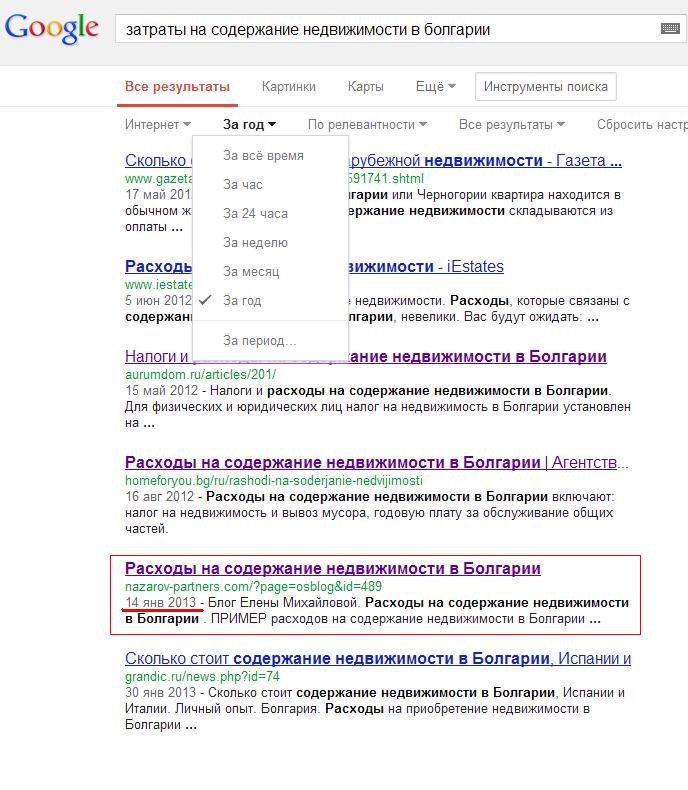Select За месяц time filter
This screenshot has width=688, height=790.
(251, 272)
